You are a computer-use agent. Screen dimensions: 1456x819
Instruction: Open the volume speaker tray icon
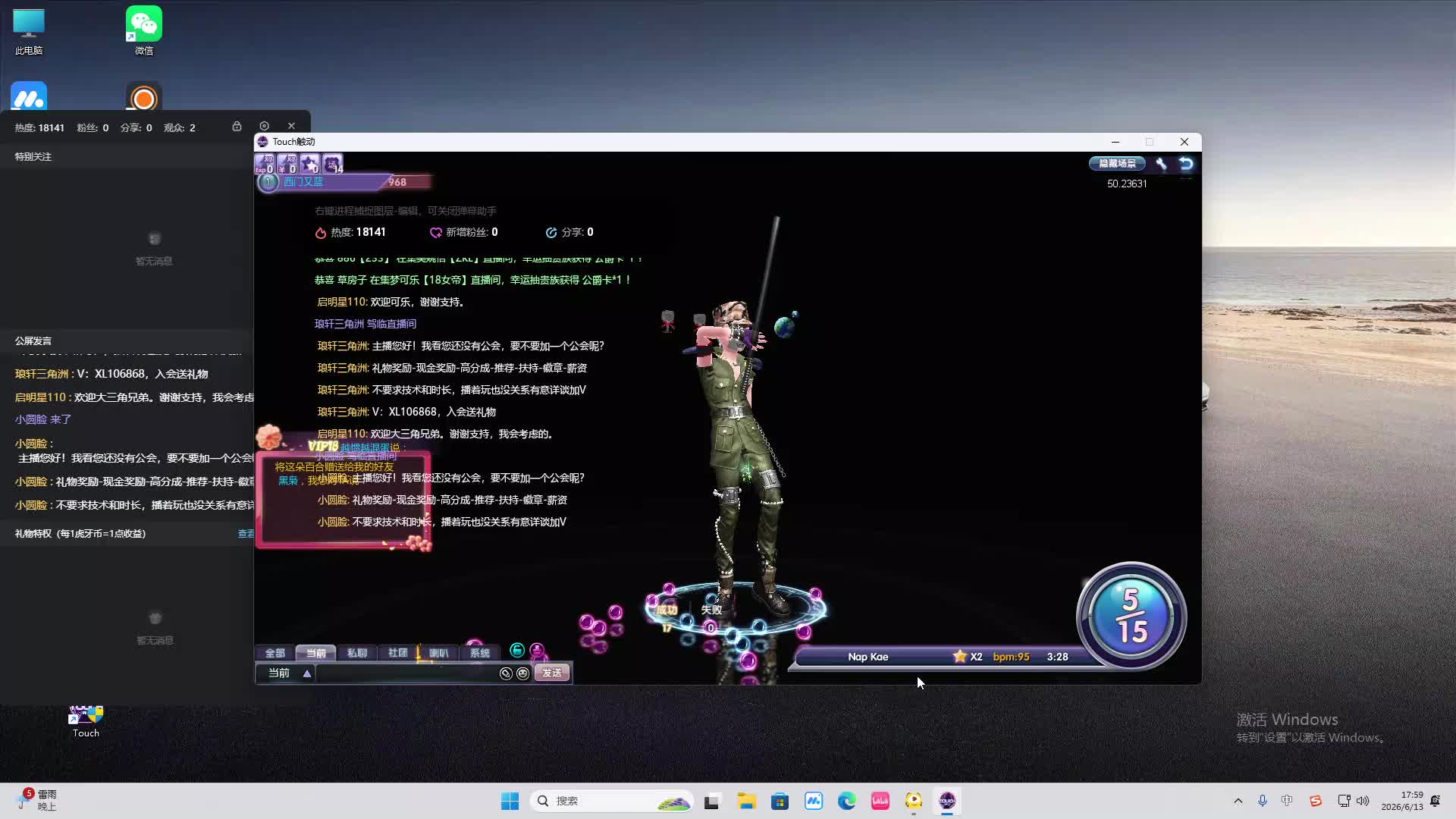[1363, 801]
